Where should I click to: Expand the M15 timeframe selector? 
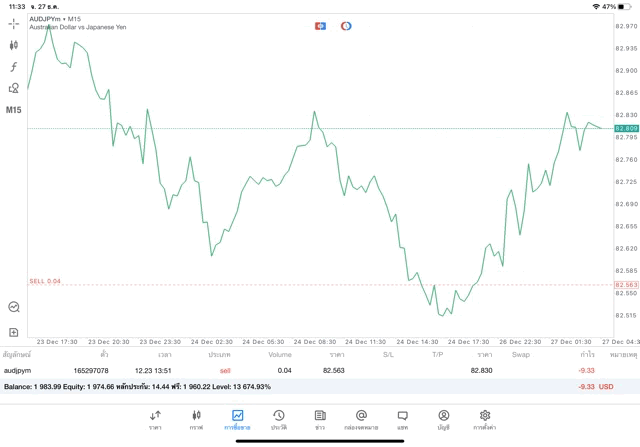pyautogui.click(x=14, y=110)
